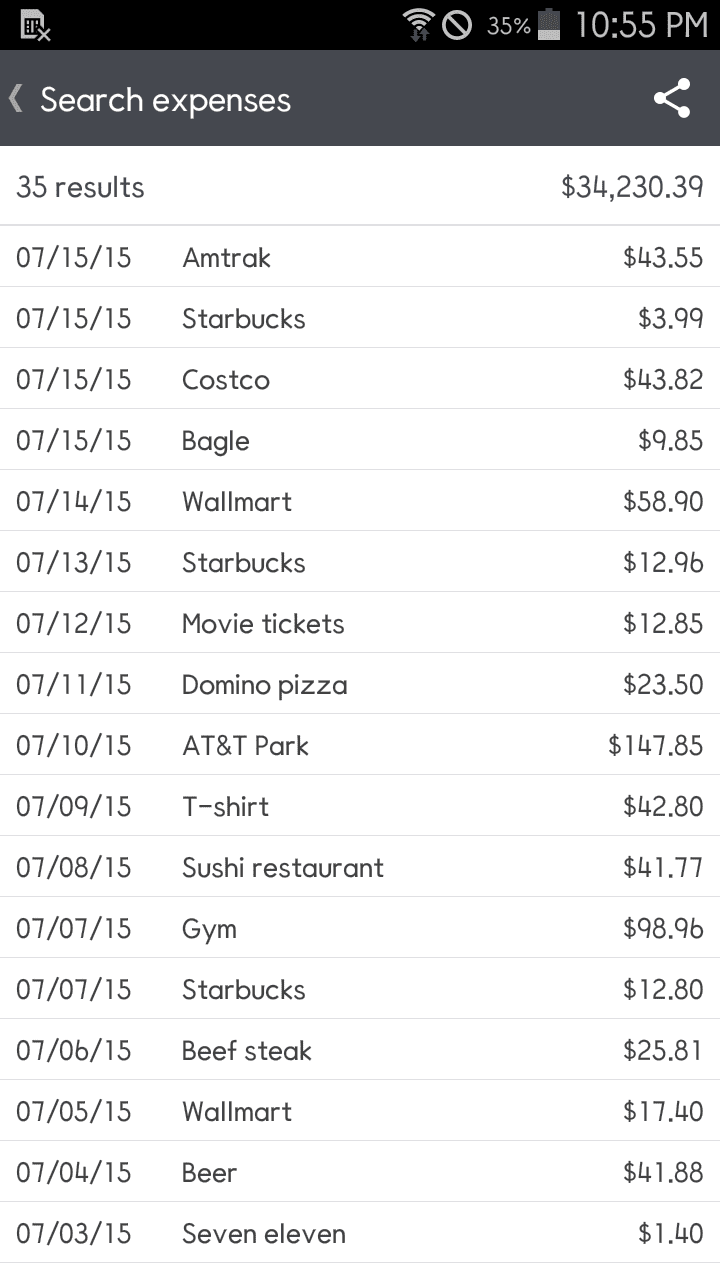Viewport: 720px width, 1280px height.
Task: Open the Amtrak expense entry
Action: coord(360,257)
